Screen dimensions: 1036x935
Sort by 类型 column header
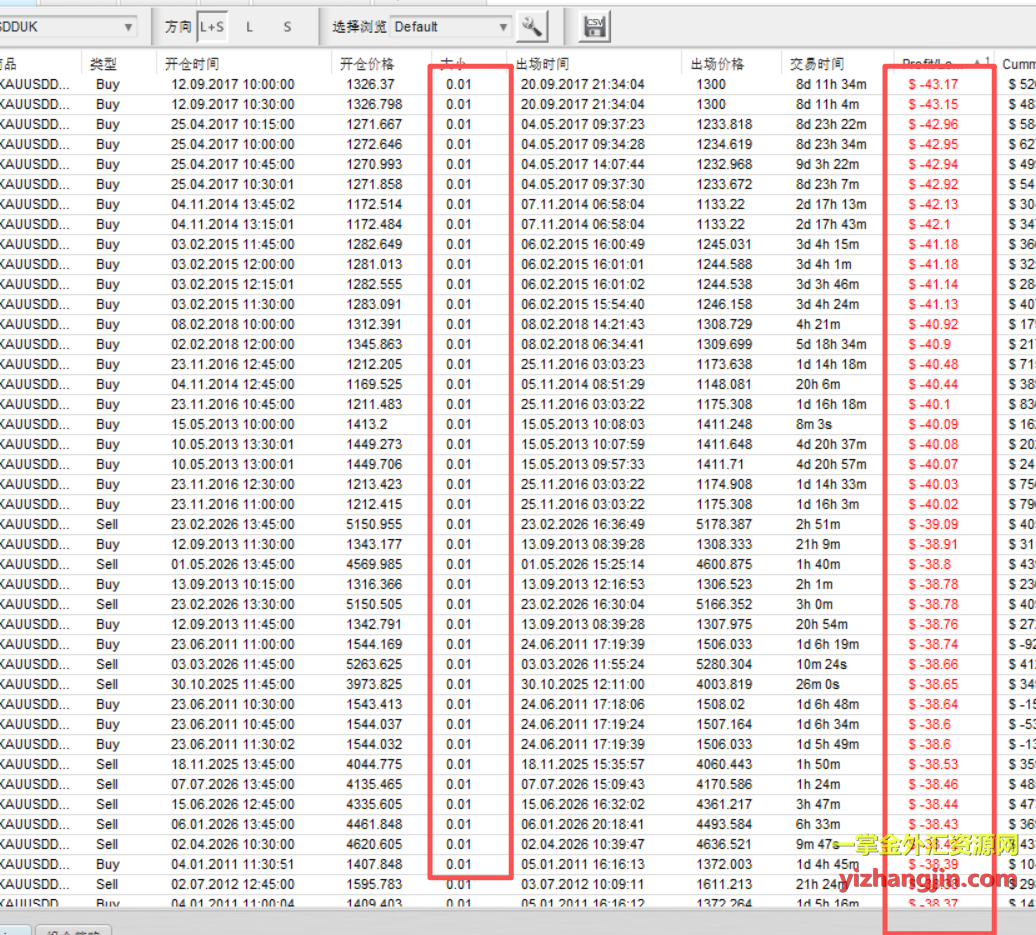click(103, 64)
